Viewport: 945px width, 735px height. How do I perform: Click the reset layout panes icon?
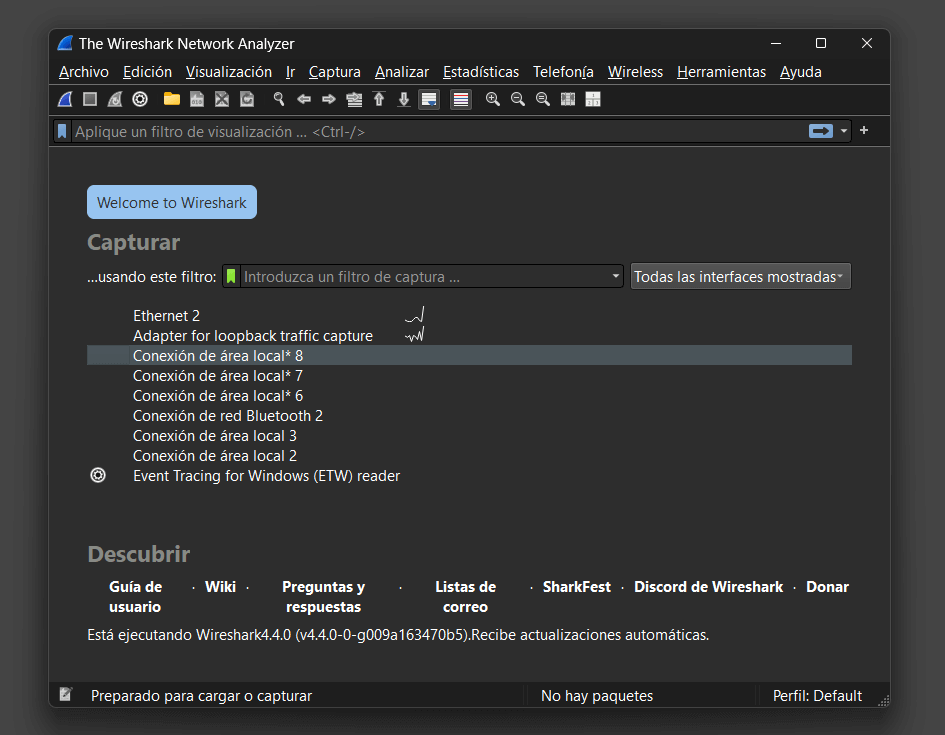pyautogui.click(x=593, y=99)
